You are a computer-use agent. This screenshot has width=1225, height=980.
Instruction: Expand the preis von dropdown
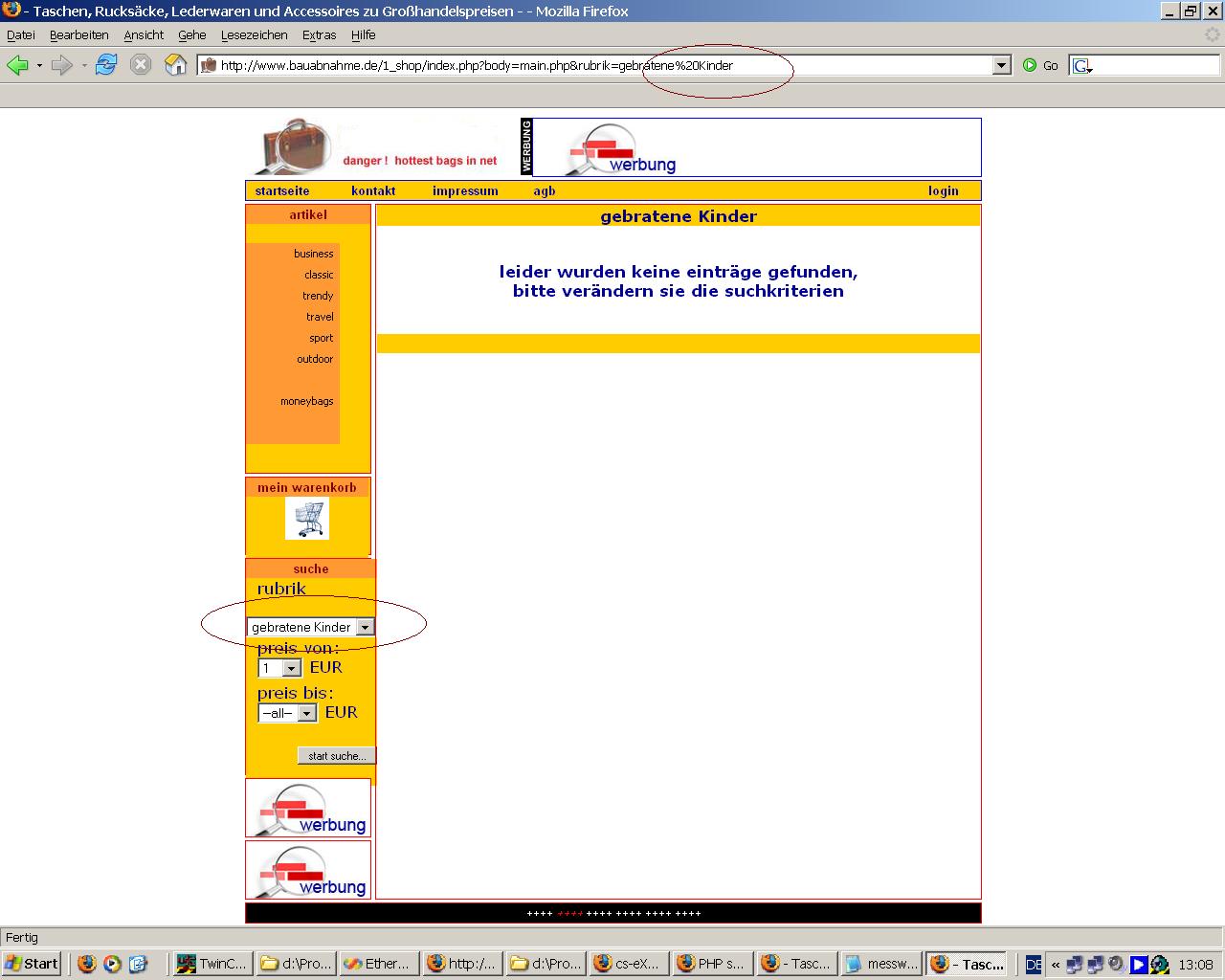(x=292, y=668)
